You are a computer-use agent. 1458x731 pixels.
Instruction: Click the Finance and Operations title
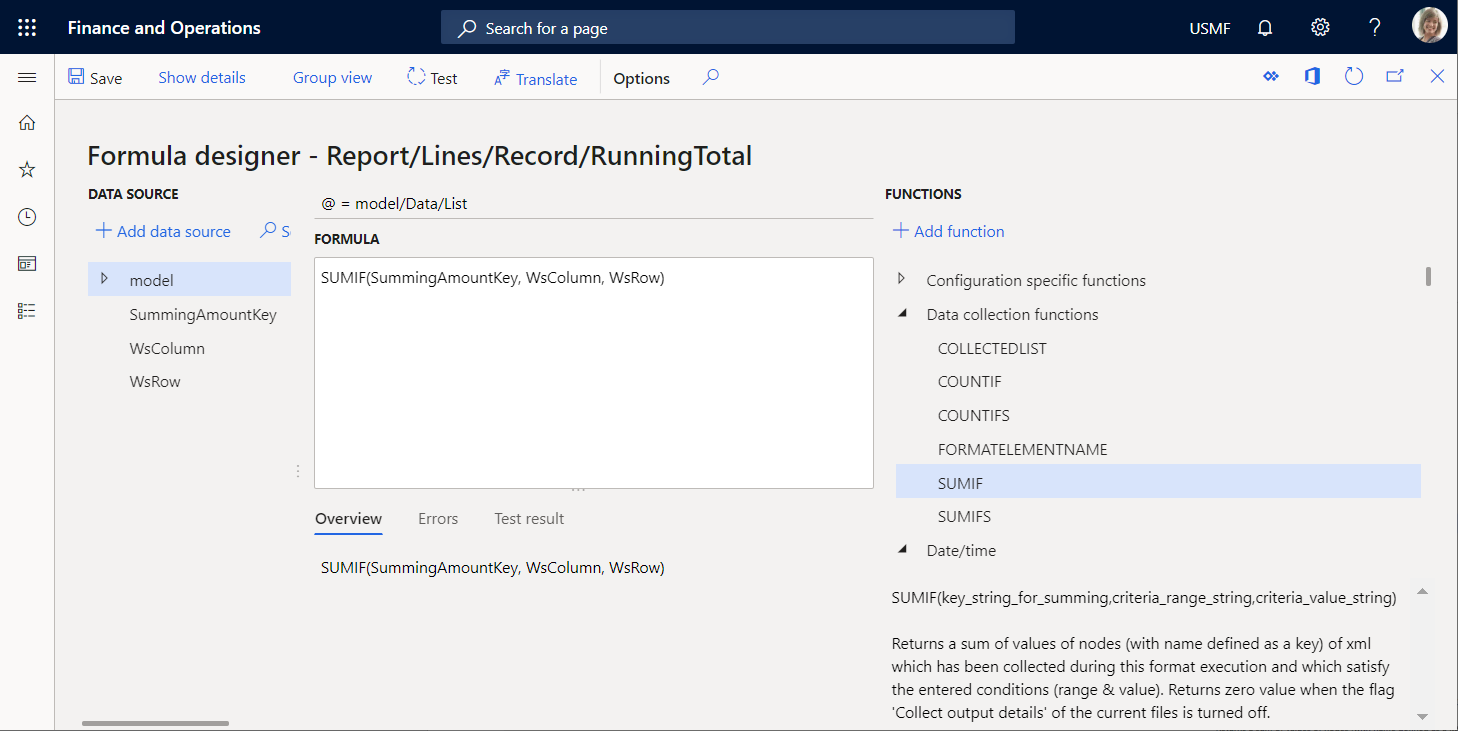[164, 28]
